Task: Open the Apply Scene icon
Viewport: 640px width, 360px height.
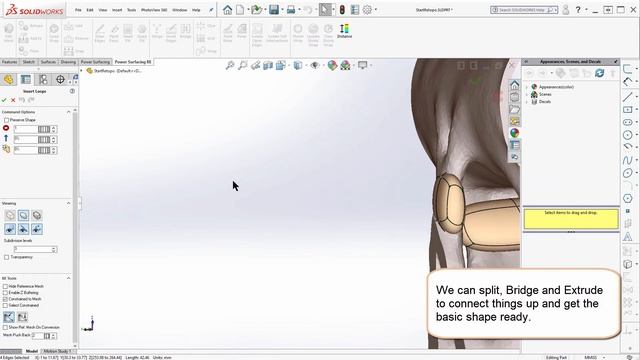Action: (345, 65)
